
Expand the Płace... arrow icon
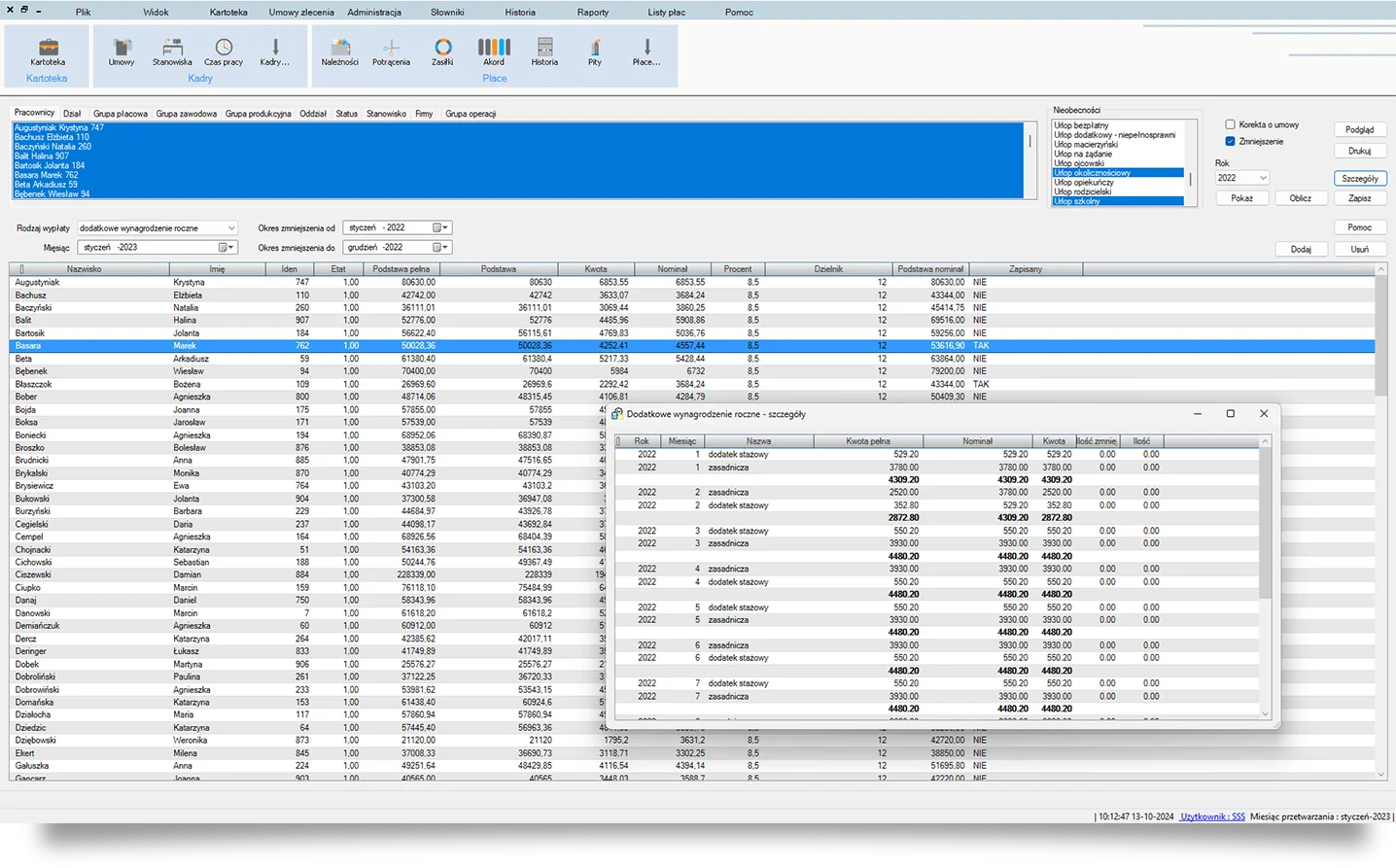click(646, 47)
